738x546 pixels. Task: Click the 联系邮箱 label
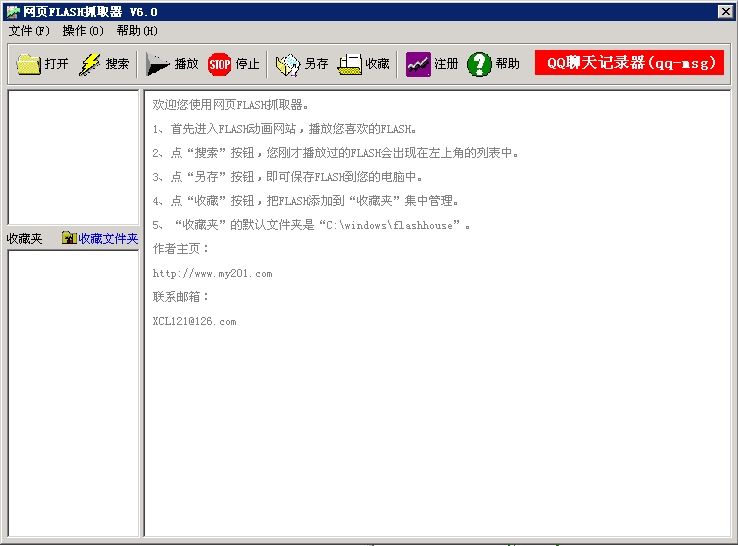click(181, 297)
